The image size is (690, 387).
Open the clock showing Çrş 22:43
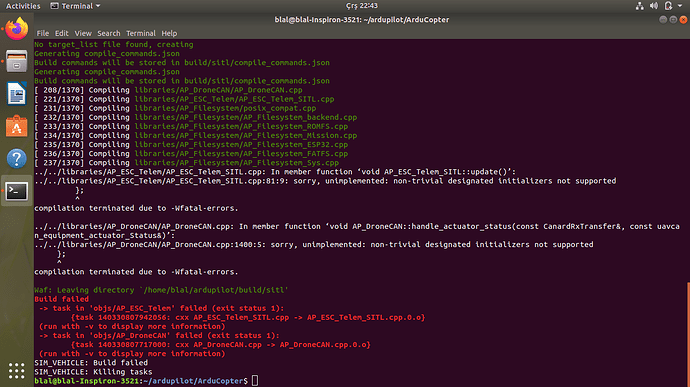coord(361,6)
